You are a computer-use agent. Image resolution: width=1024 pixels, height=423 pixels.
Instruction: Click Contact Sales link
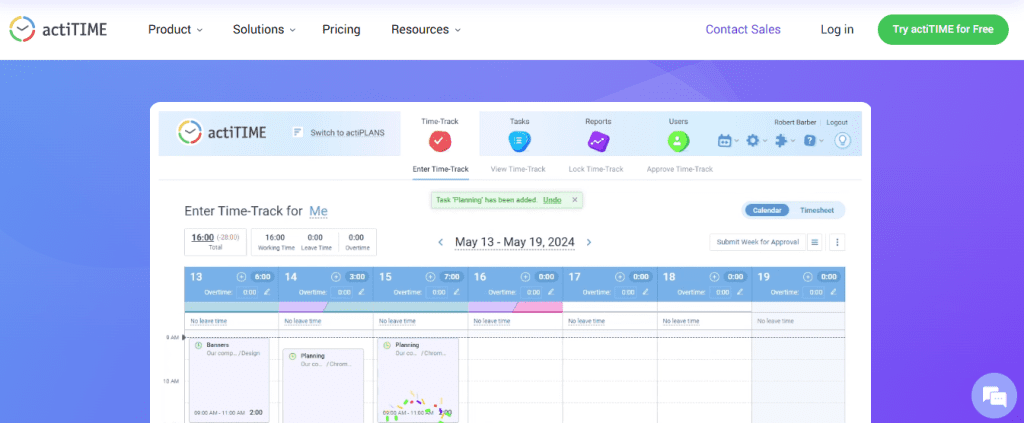[743, 29]
